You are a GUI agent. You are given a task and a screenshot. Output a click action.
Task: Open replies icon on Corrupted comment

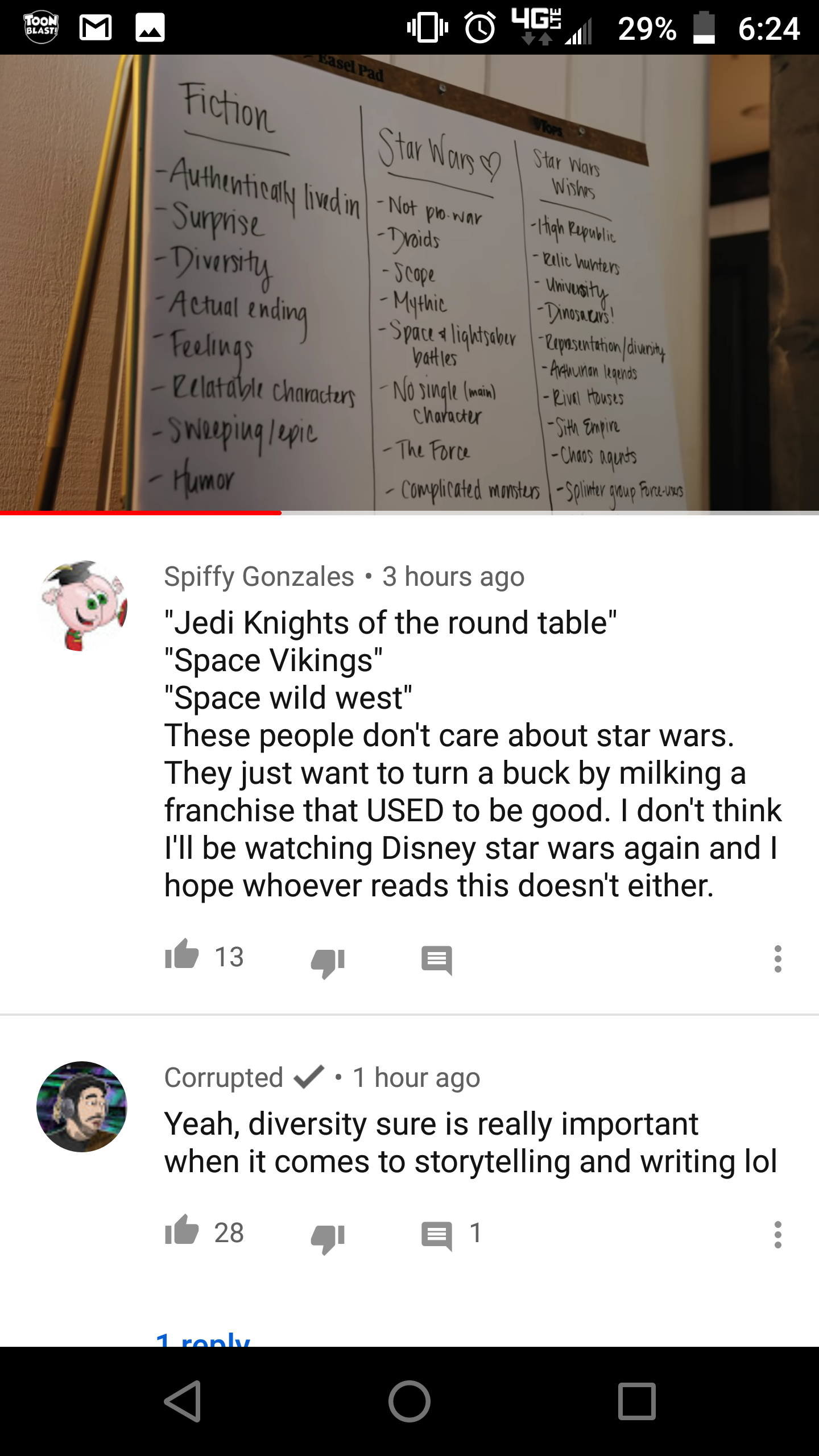tap(437, 1236)
